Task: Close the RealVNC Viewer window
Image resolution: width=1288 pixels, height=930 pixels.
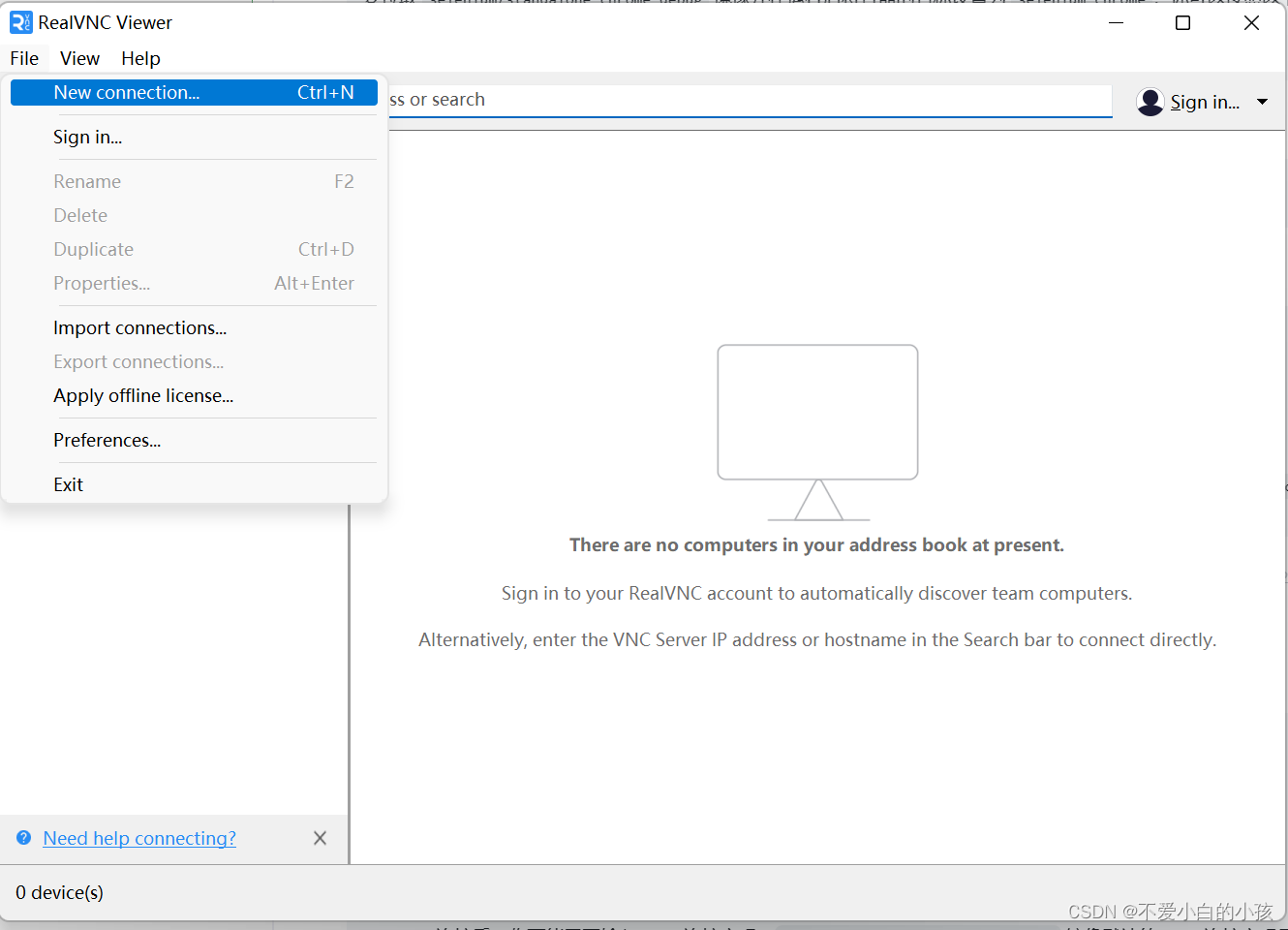Action: click(1251, 22)
